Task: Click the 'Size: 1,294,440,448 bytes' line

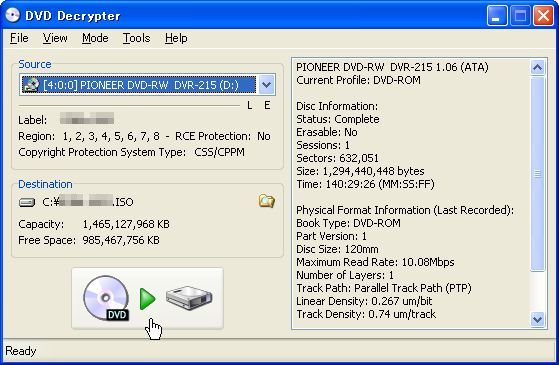Action: click(x=360, y=171)
